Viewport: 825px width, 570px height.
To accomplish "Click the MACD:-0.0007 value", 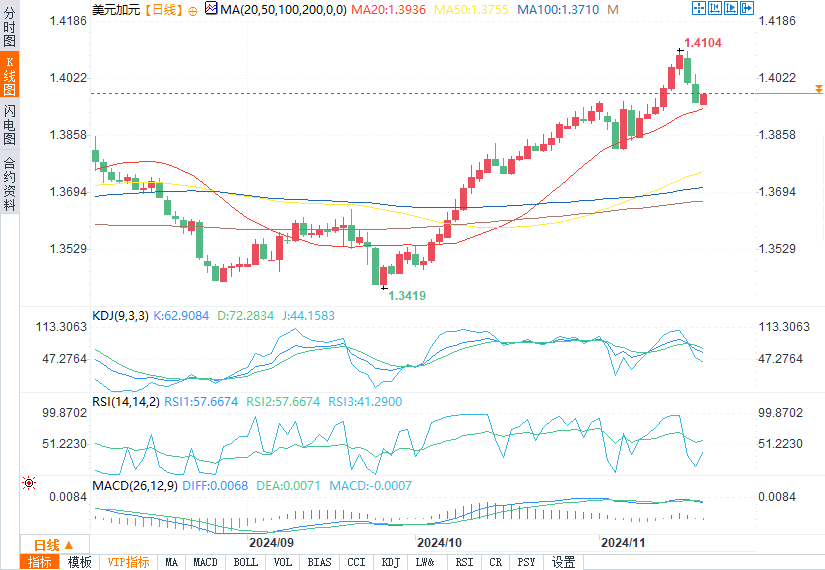I will [x=370, y=485].
